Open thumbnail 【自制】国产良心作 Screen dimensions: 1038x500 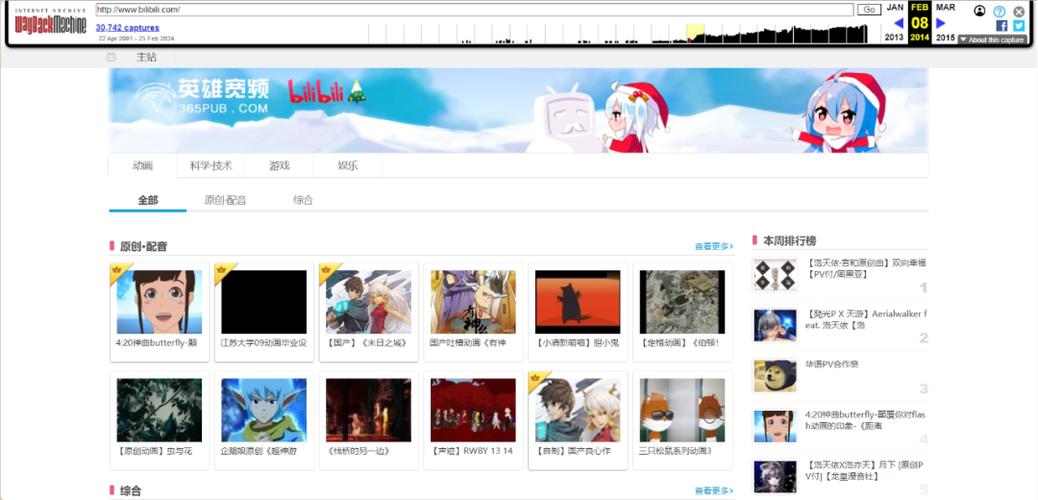(578, 410)
